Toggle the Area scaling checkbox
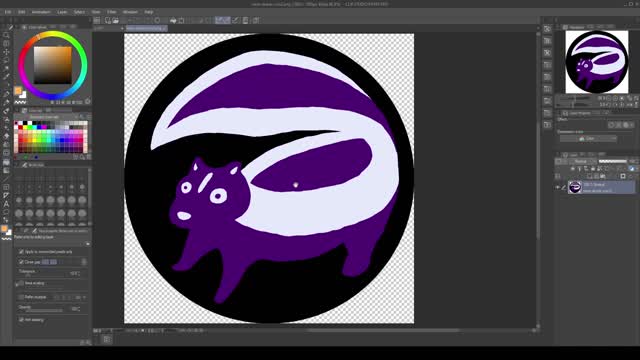The image size is (640, 360). 21,283
